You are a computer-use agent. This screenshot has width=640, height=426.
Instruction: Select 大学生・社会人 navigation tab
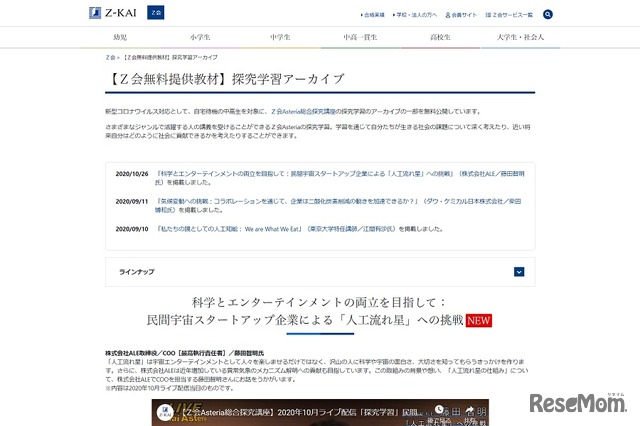(x=520, y=37)
